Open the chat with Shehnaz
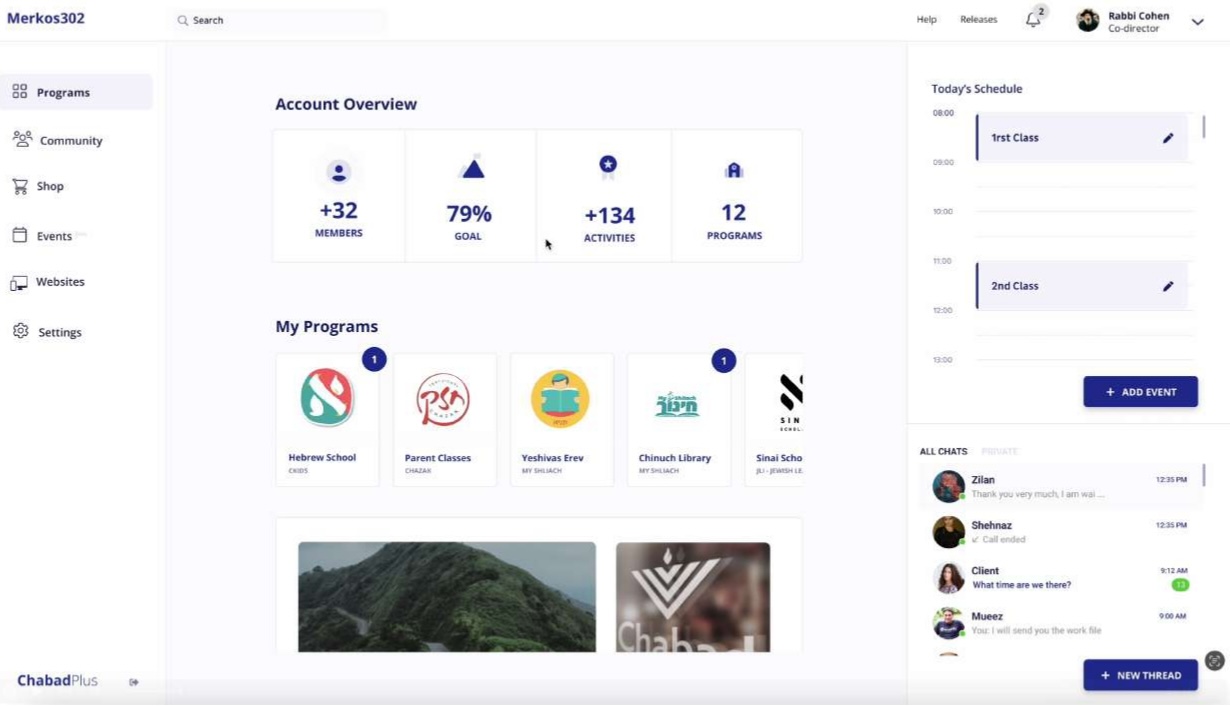1230x706 pixels. (x=1060, y=532)
